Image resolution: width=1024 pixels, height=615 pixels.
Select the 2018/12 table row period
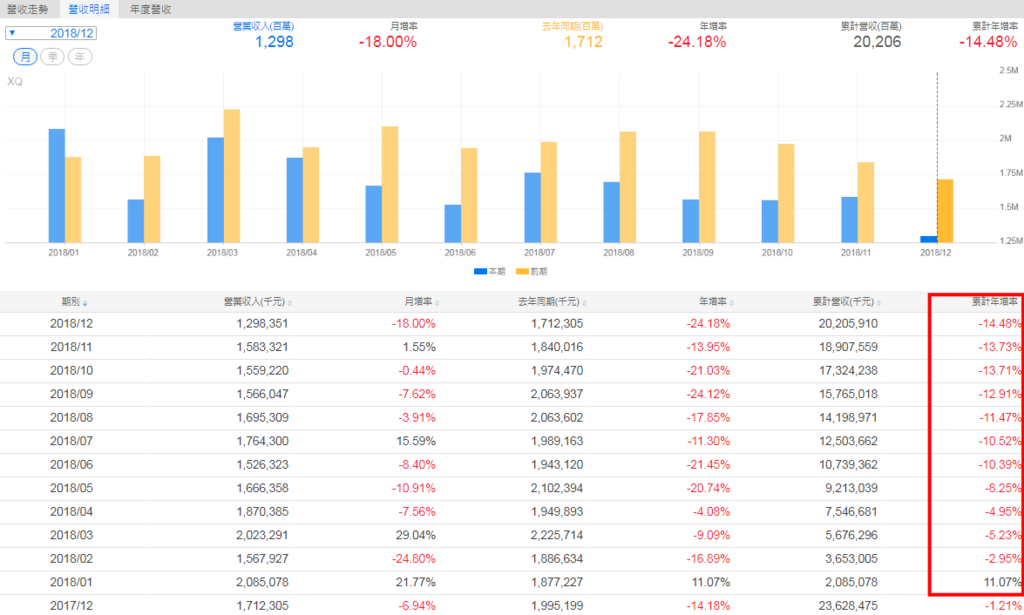tap(71, 324)
